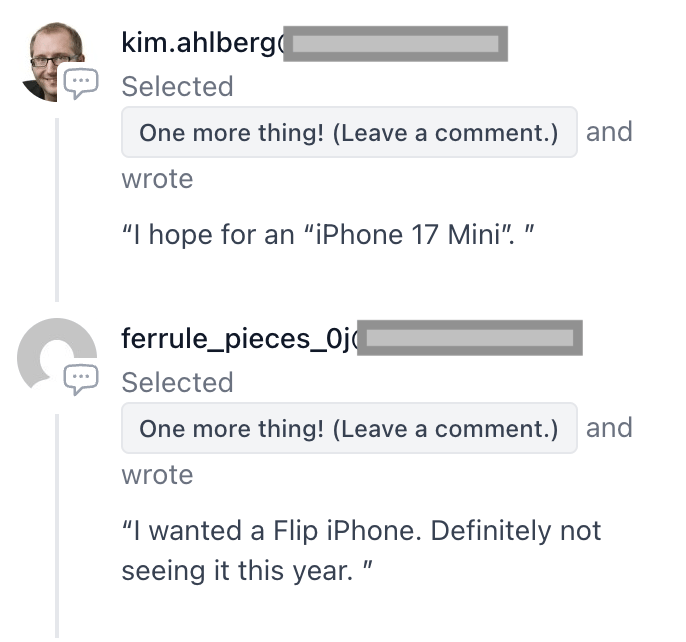Click the vertical timeline line below ferrule_pieces' avatar
The image size is (686, 642).
[x=57, y=520]
